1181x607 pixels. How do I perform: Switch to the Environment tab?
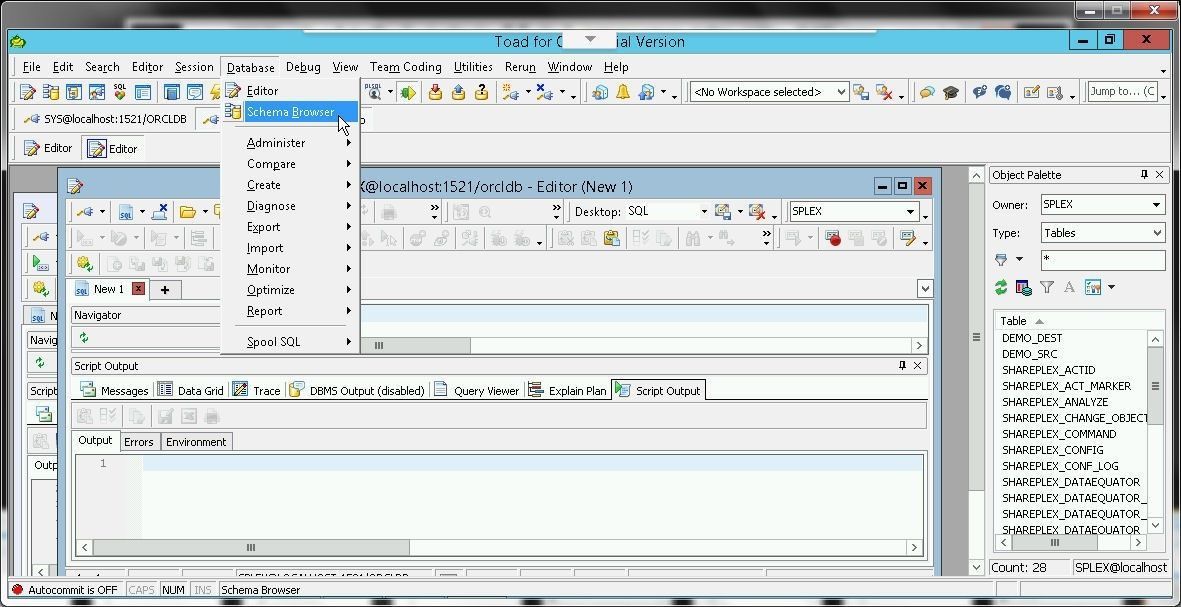coord(196,442)
